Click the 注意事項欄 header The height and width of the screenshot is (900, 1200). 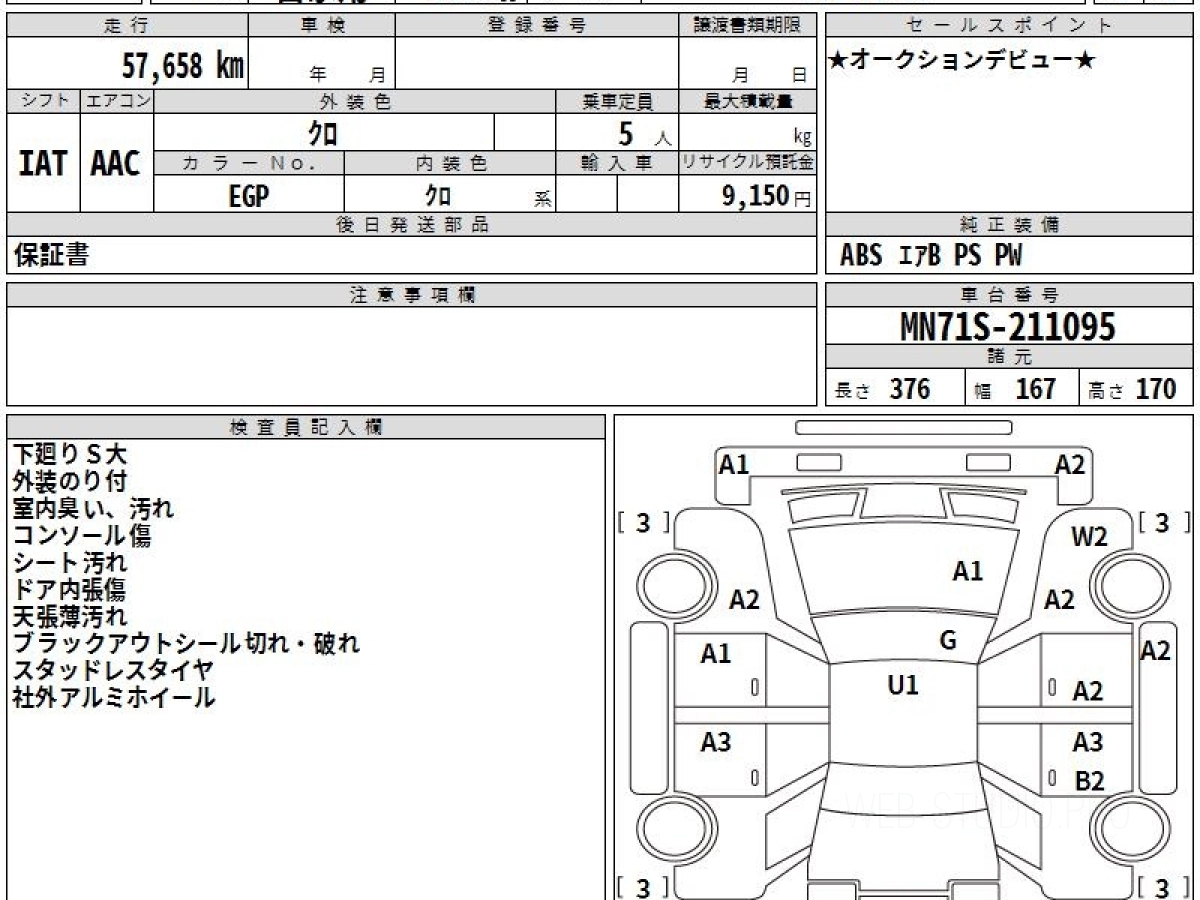click(x=411, y=294)
